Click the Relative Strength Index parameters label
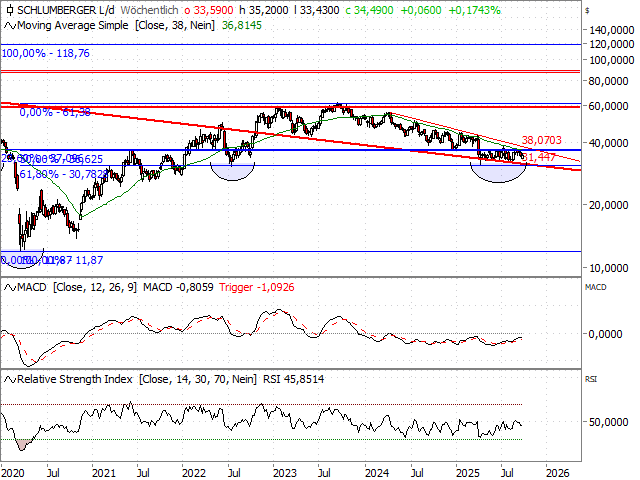This screenshot has height=480, width=640. point(137,380)
